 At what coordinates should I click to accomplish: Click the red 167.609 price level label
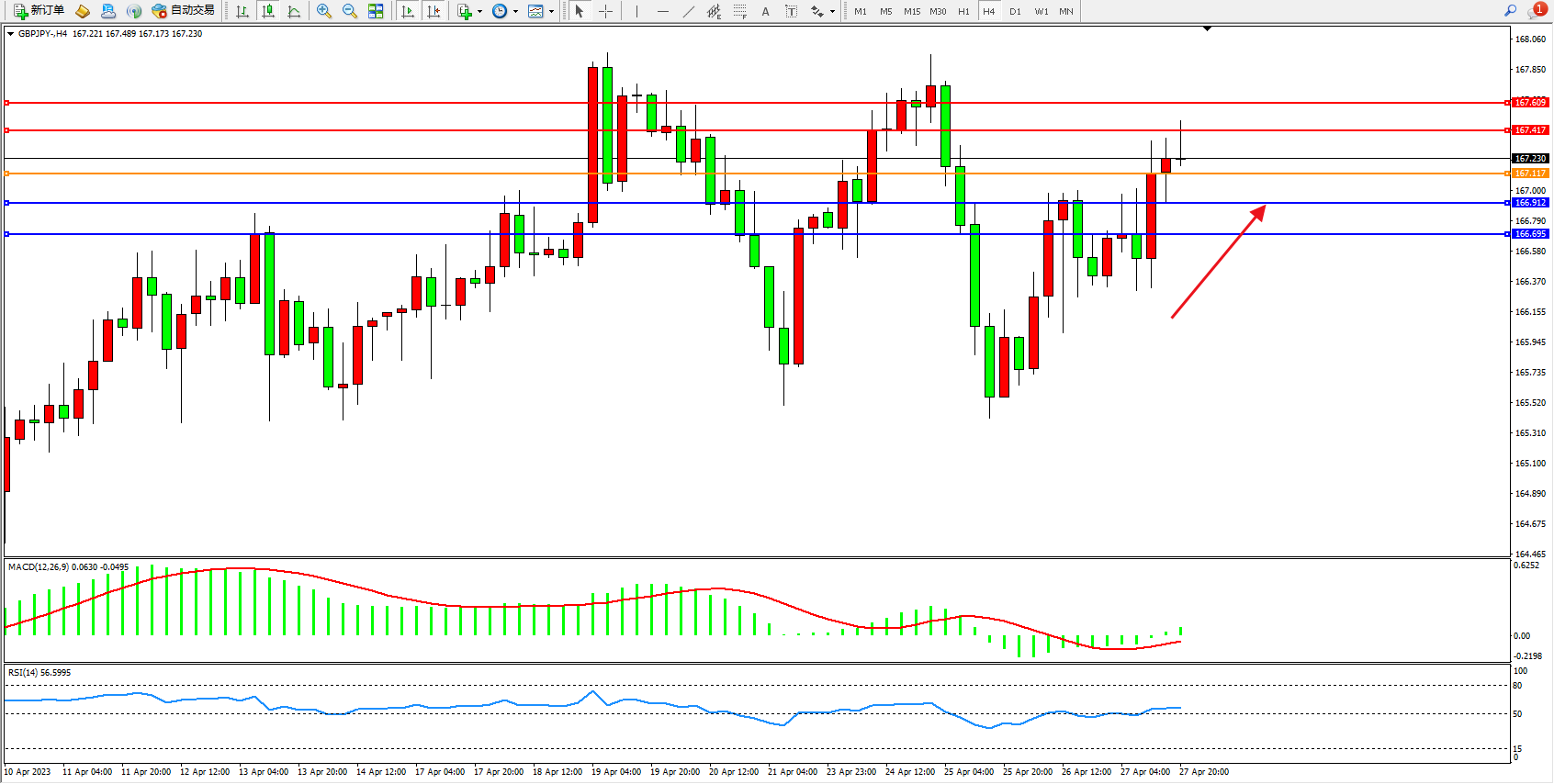click(x=1530, y=103)
